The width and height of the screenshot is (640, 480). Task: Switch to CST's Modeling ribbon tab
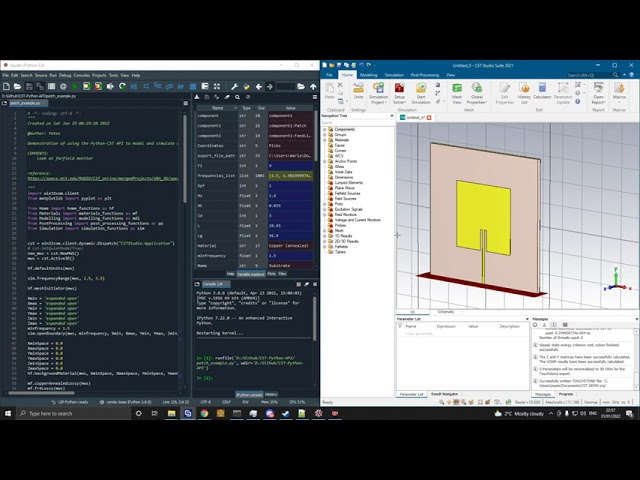[369, 75]
